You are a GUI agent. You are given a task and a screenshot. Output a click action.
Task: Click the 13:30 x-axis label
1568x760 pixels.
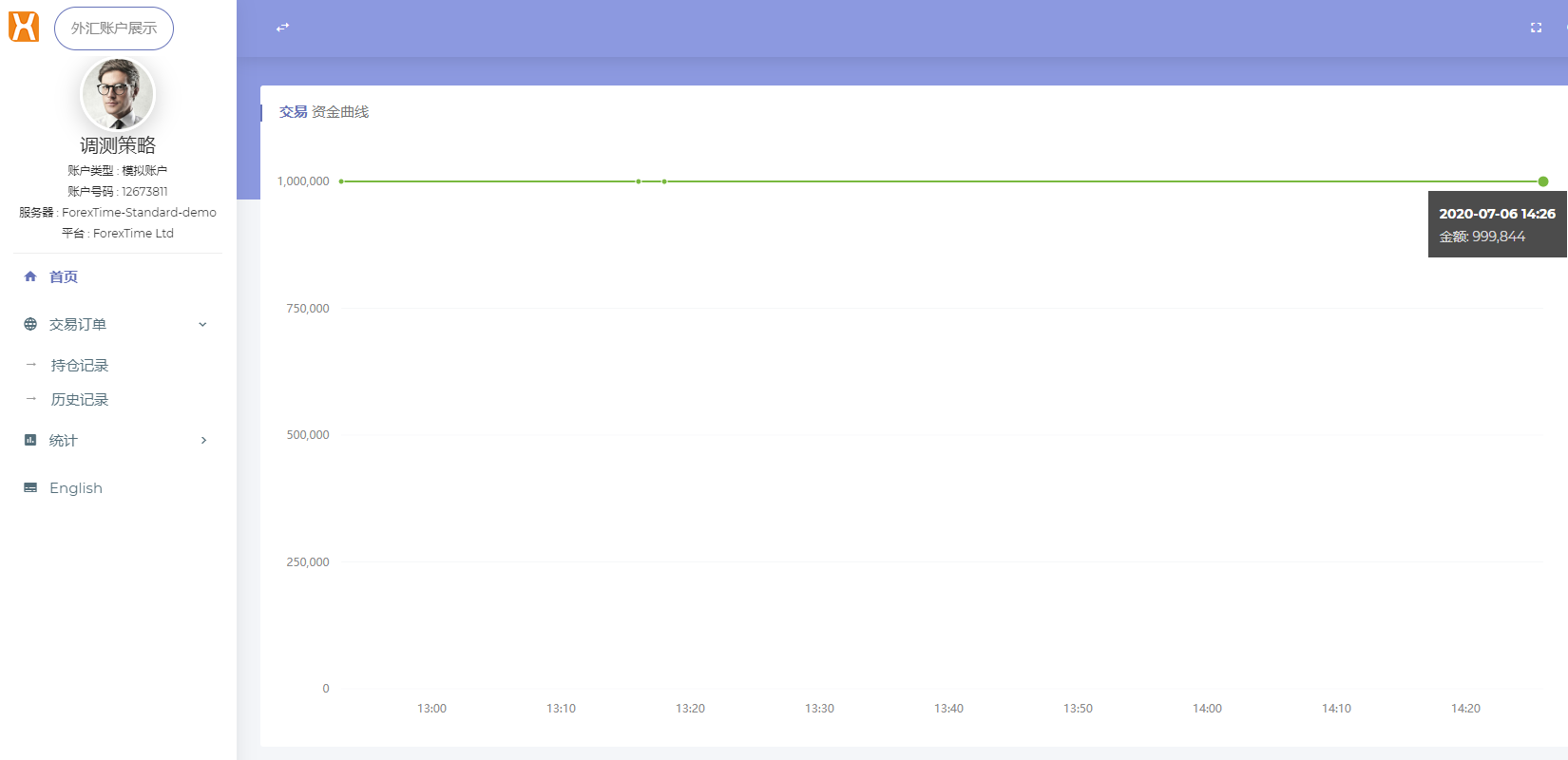pyautogui.click(x=820, y=709)
